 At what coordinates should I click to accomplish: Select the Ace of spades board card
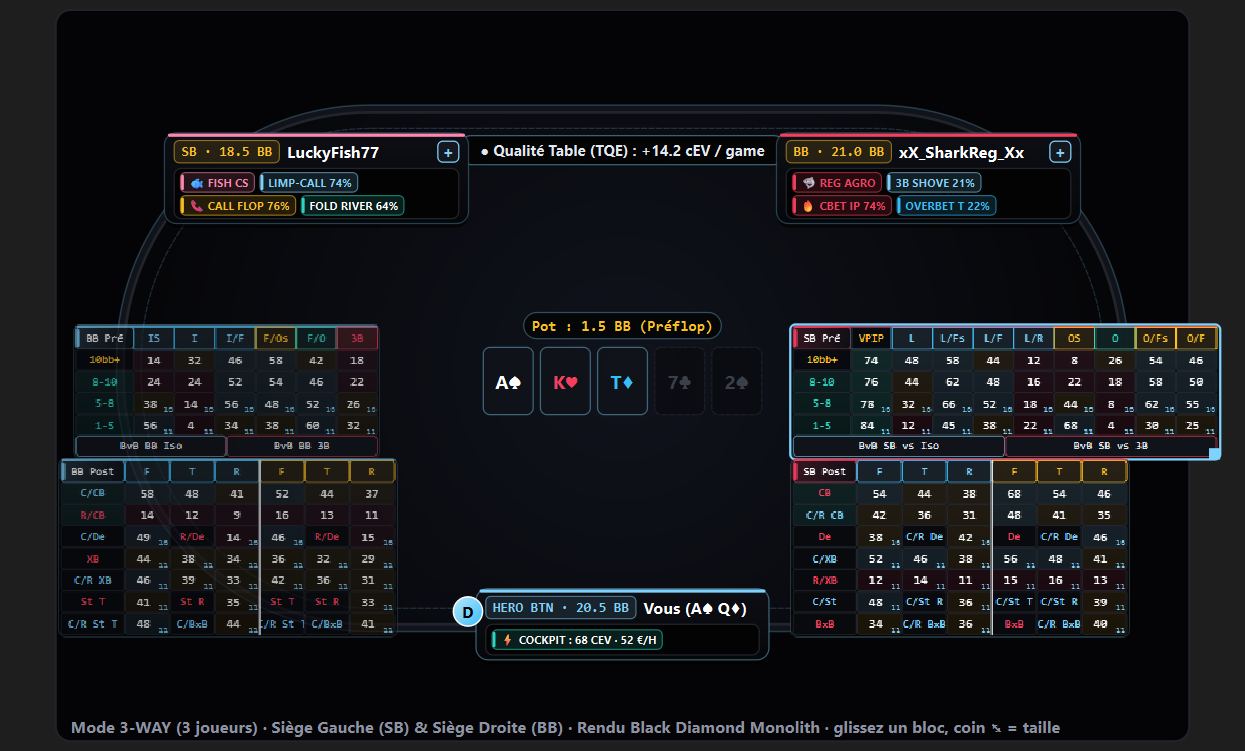(508, 381)
